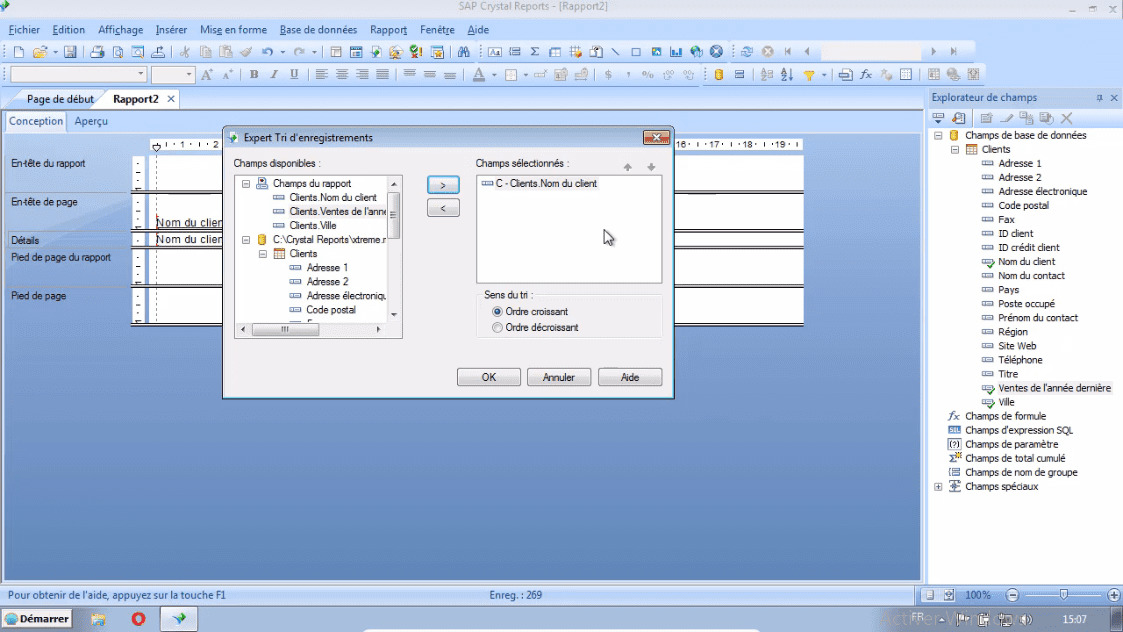Select the Ordre décroissant radio button
Screen dimensions: 1123x632
point(498,328)
